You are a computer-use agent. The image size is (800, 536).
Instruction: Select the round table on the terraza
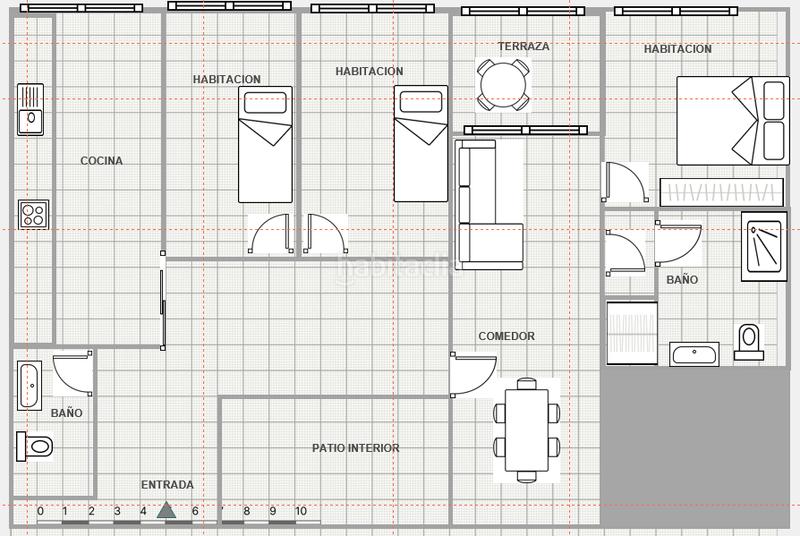[503, 84]
